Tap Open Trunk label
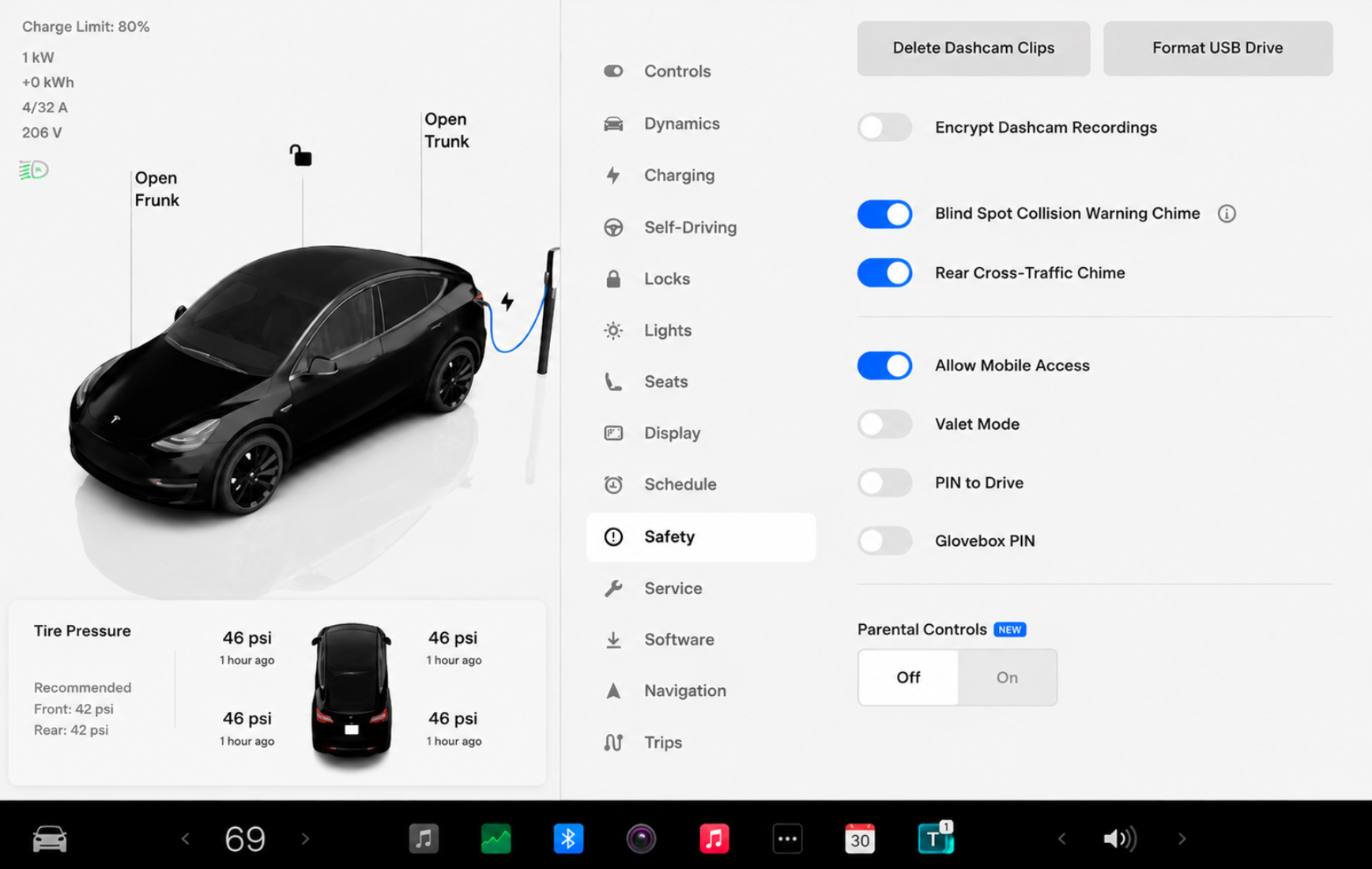 pos(447,130)
